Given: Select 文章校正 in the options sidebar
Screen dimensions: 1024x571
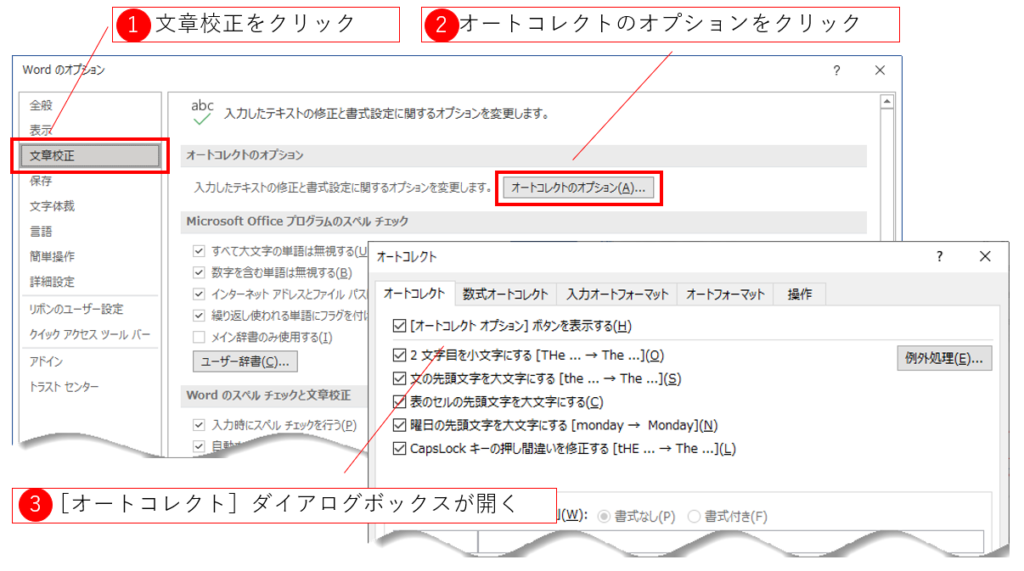Looking at the screenshot, I should click(x=85, y=156).
